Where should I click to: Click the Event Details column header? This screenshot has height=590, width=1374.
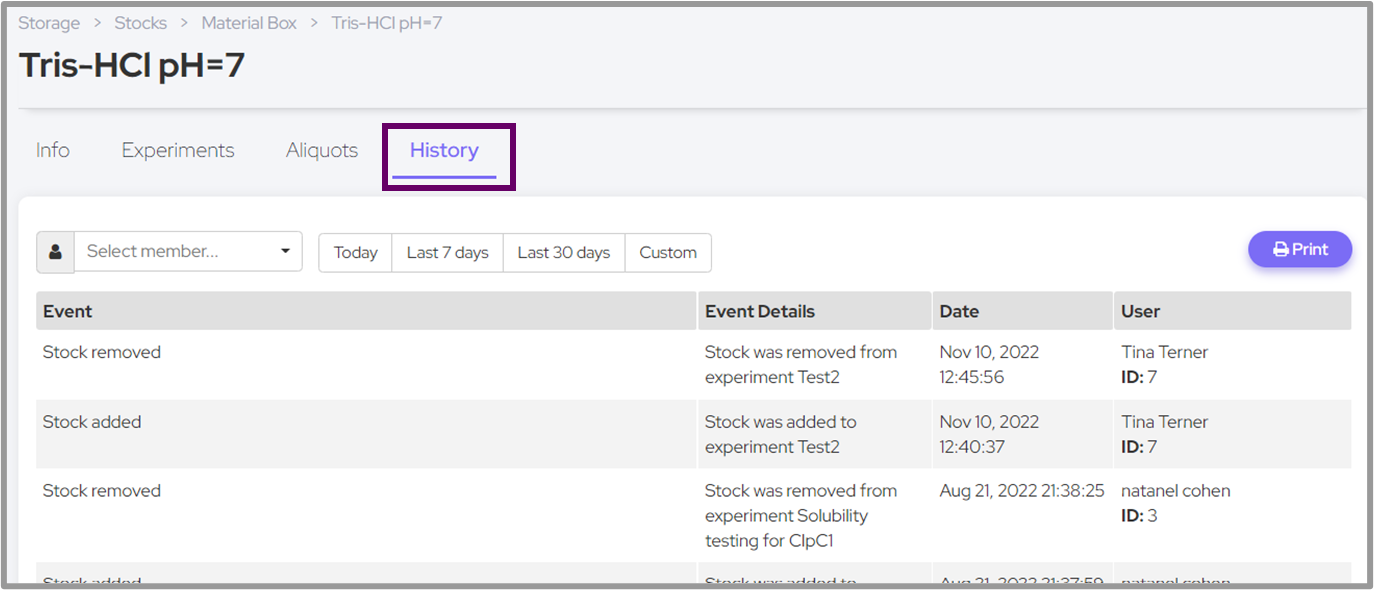tap(759, 311)
